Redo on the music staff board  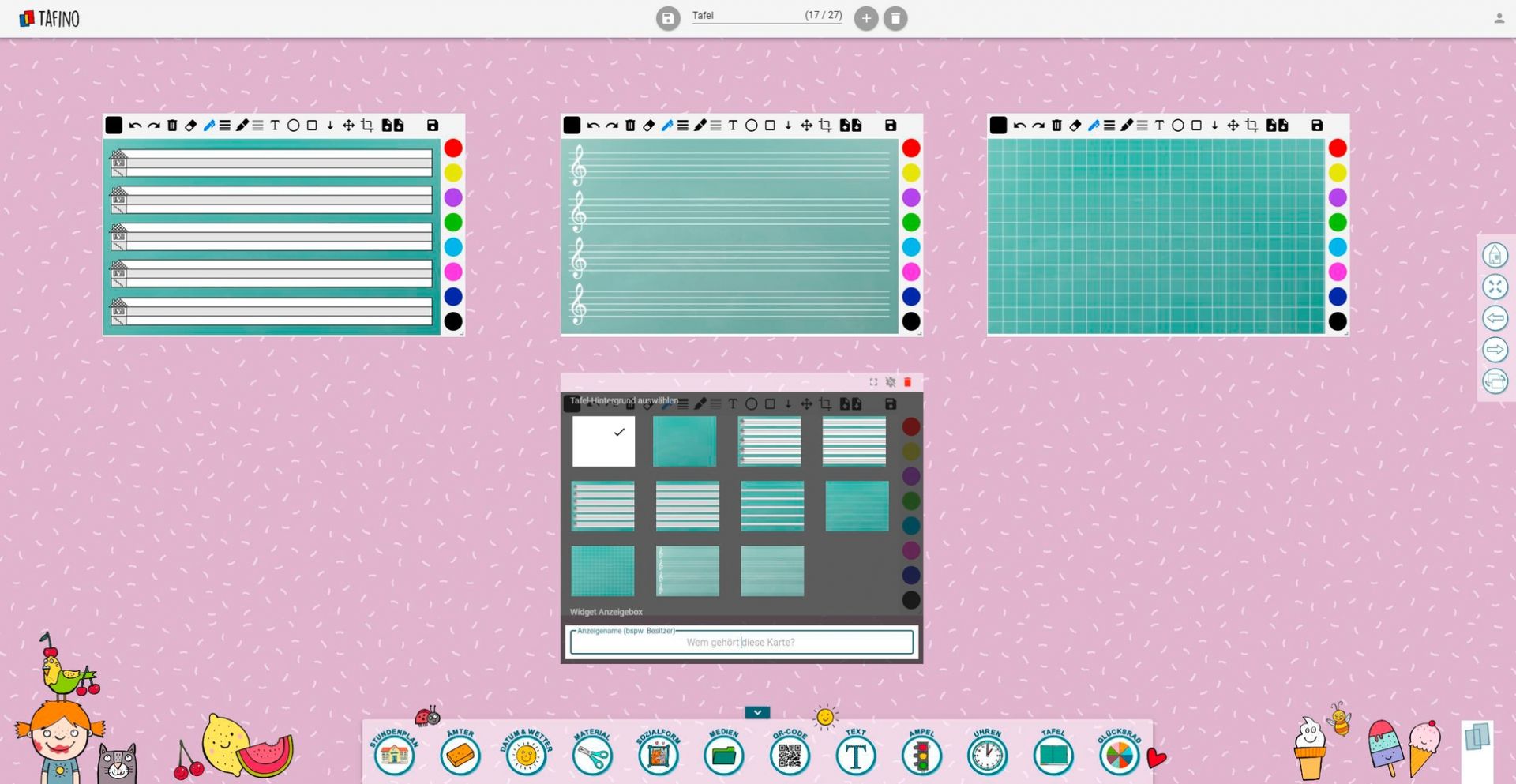612,126
